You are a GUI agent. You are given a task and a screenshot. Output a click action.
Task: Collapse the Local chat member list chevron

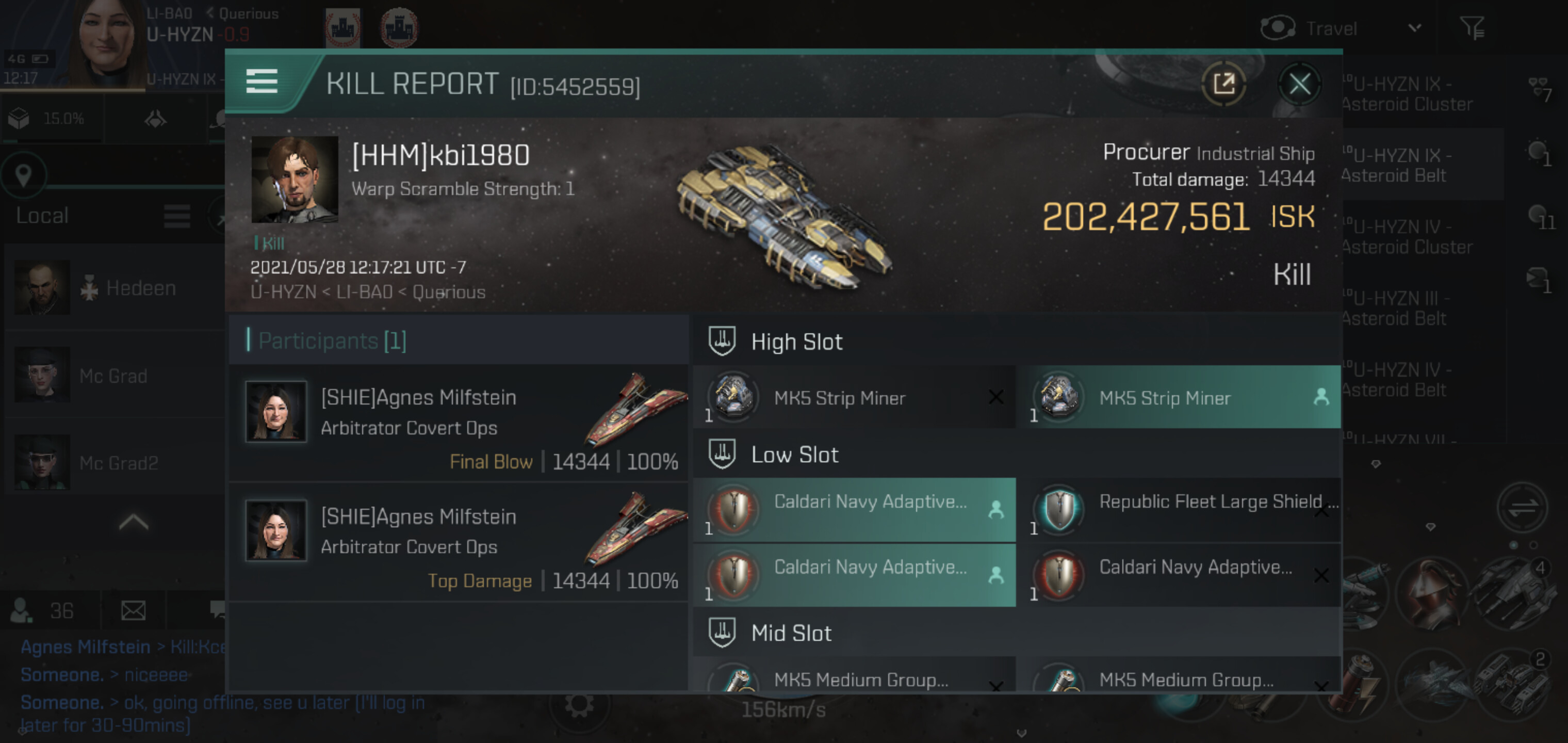[133, 522]
